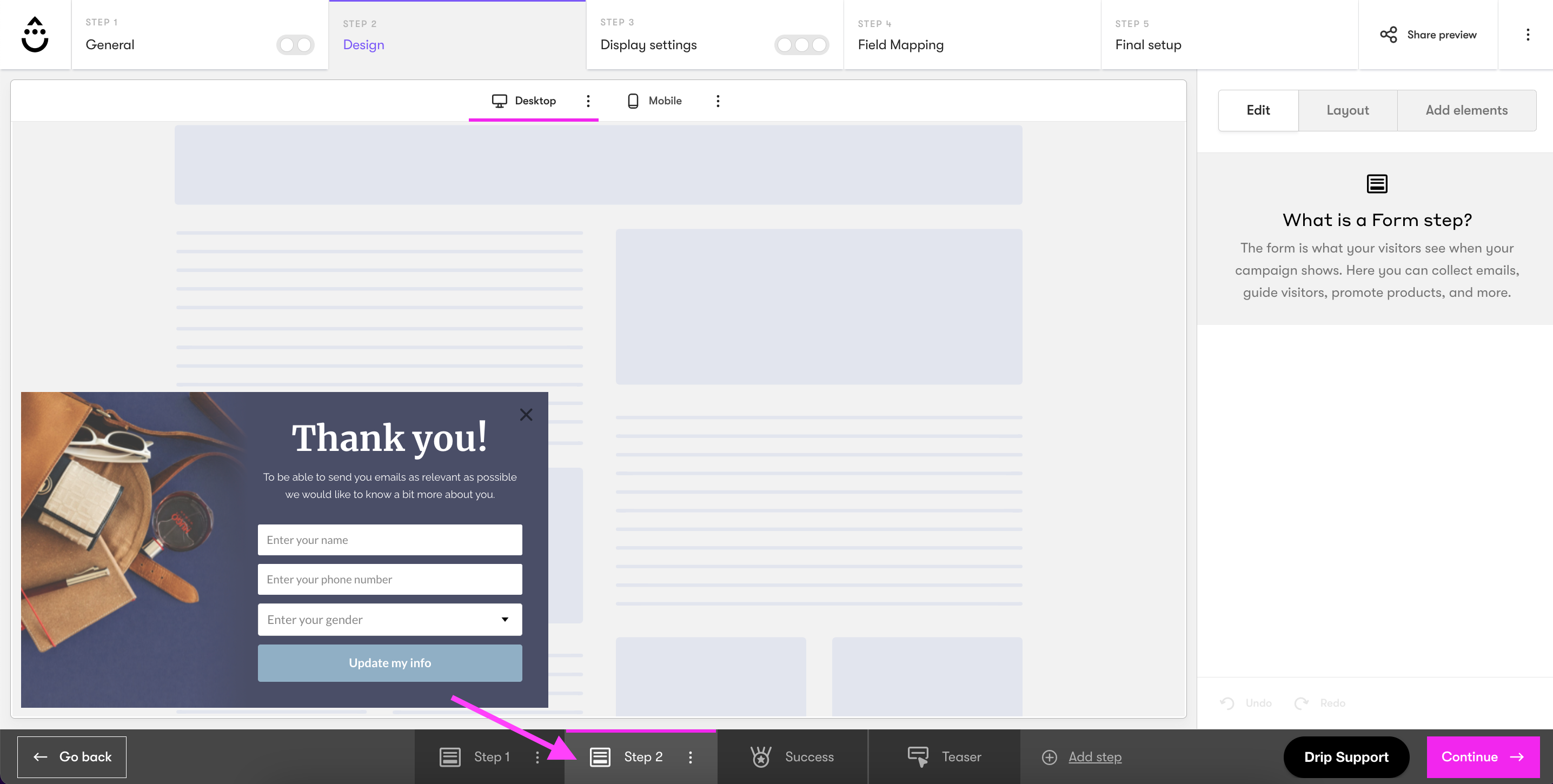Screen dimensions: 1553x784
Task: Click the Go back arrow icon
Action: tap(41, 756)
